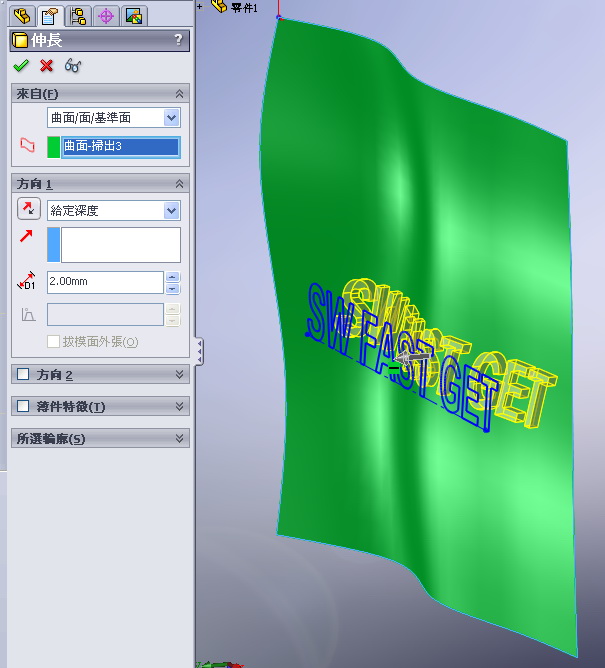The image size is (605, 668).
Task: Click the red direction of extrusion arrow
Action: (26, 236)
